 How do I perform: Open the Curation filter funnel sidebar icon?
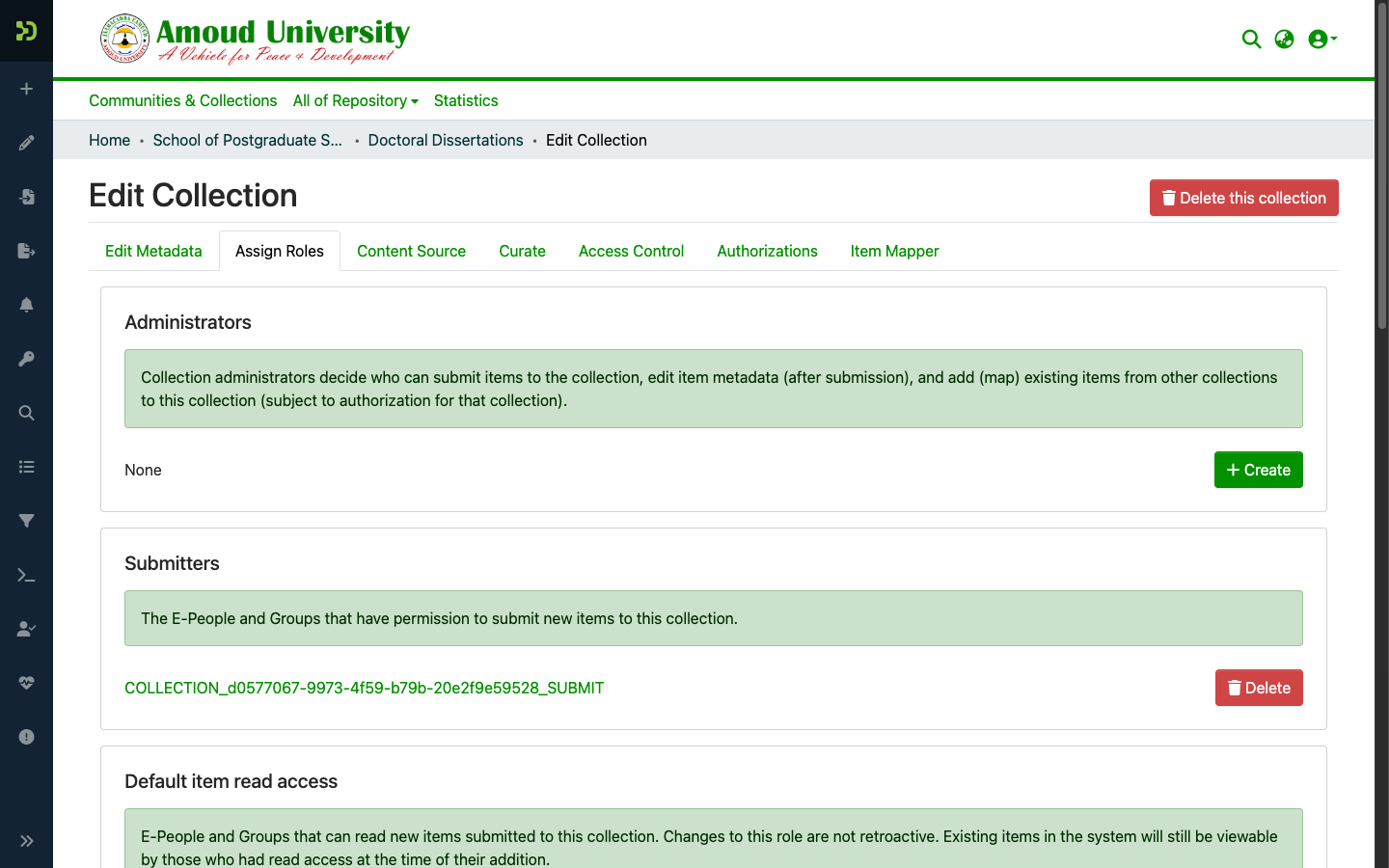26,521
